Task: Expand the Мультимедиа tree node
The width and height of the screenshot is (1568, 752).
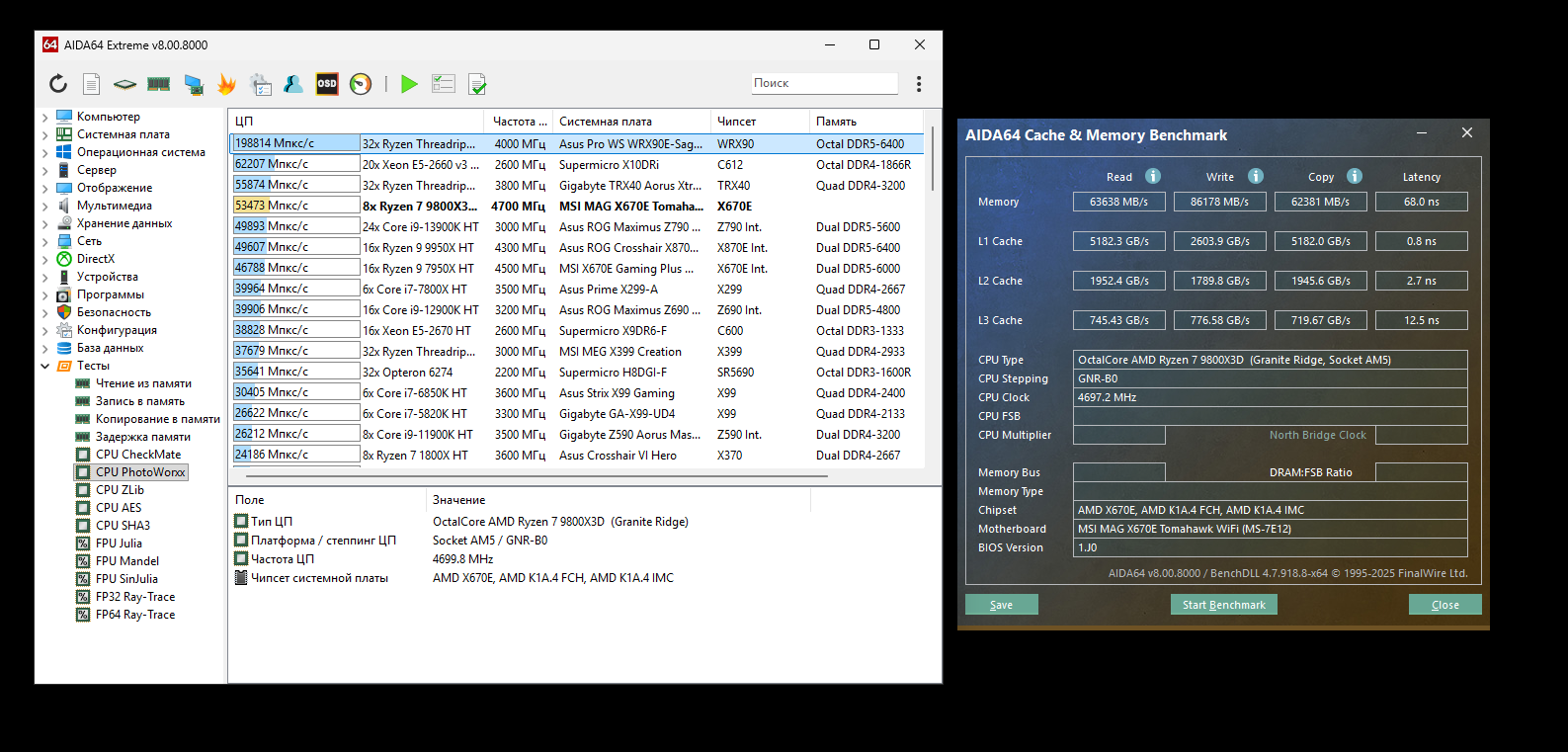Action: (x=44, y=206)
